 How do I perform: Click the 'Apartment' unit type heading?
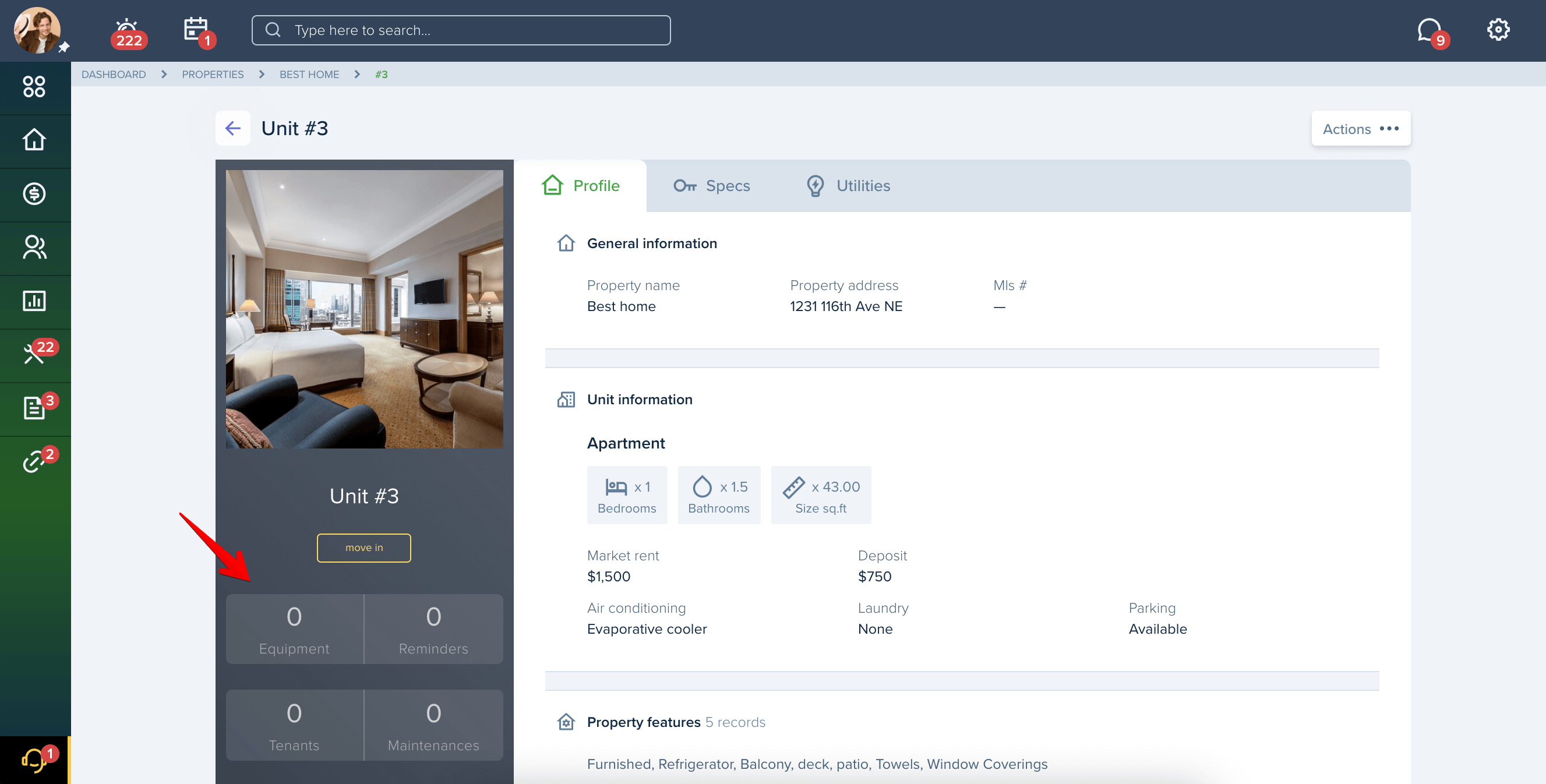626,443
